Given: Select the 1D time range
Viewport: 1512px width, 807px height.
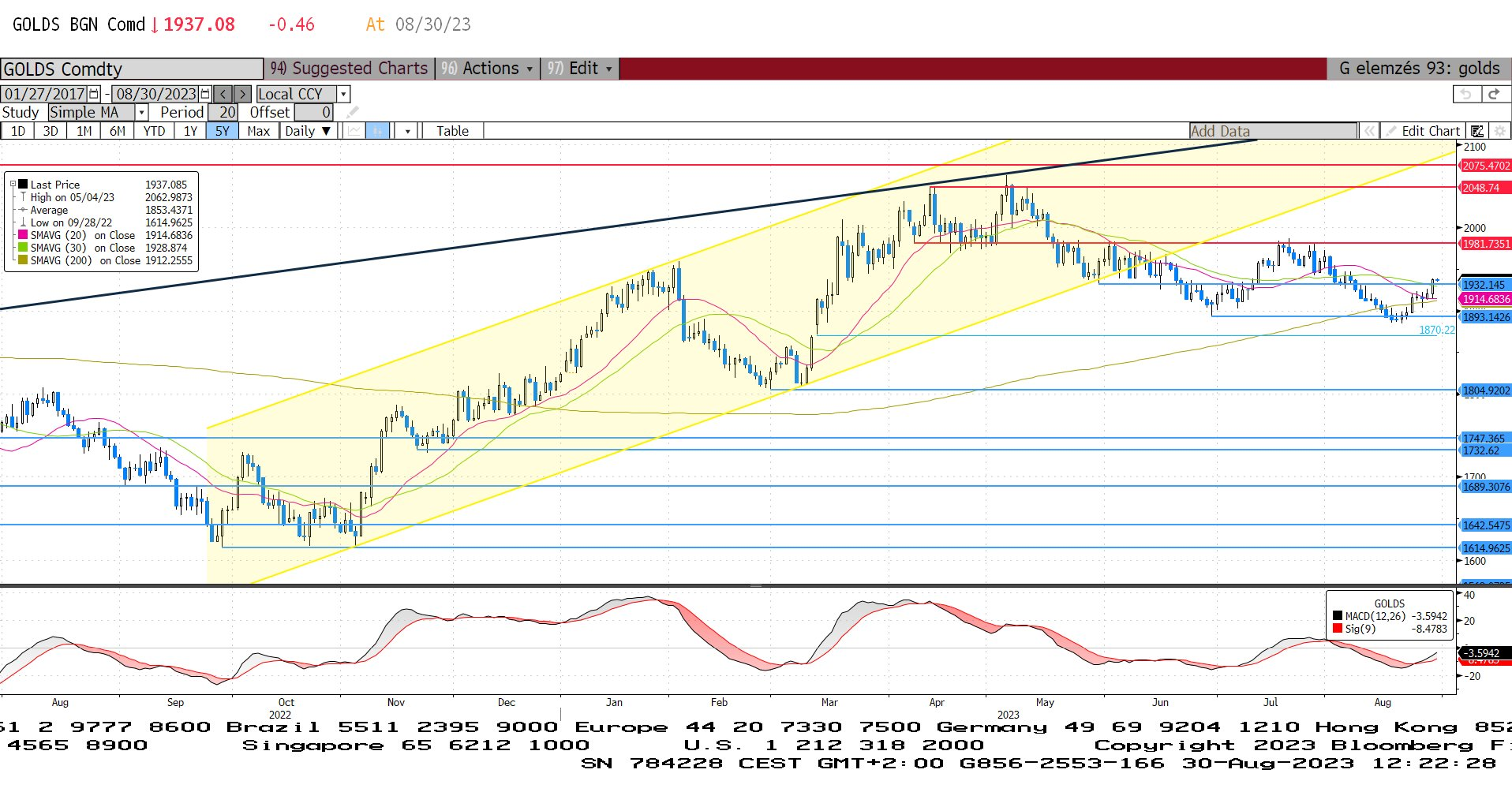Looking at the screenshot, I should point(17,131).
